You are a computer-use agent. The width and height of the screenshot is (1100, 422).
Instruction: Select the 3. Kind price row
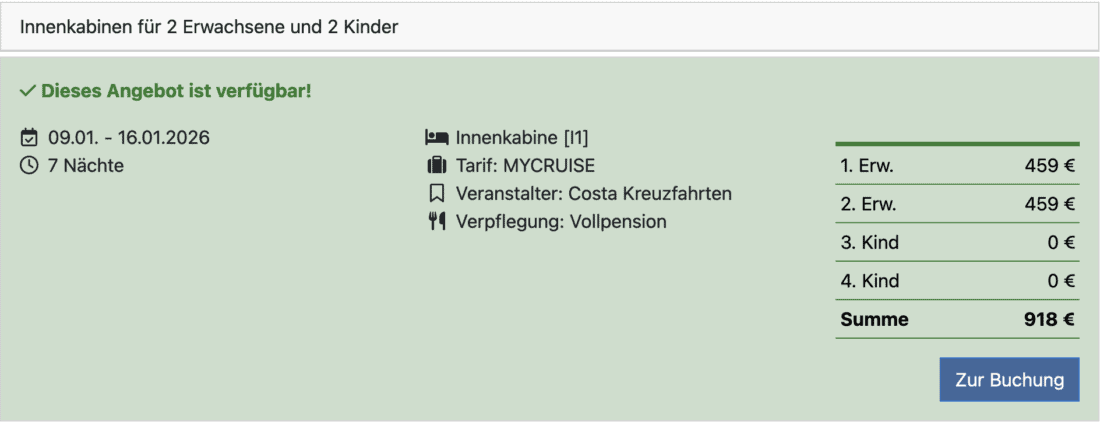957,243
